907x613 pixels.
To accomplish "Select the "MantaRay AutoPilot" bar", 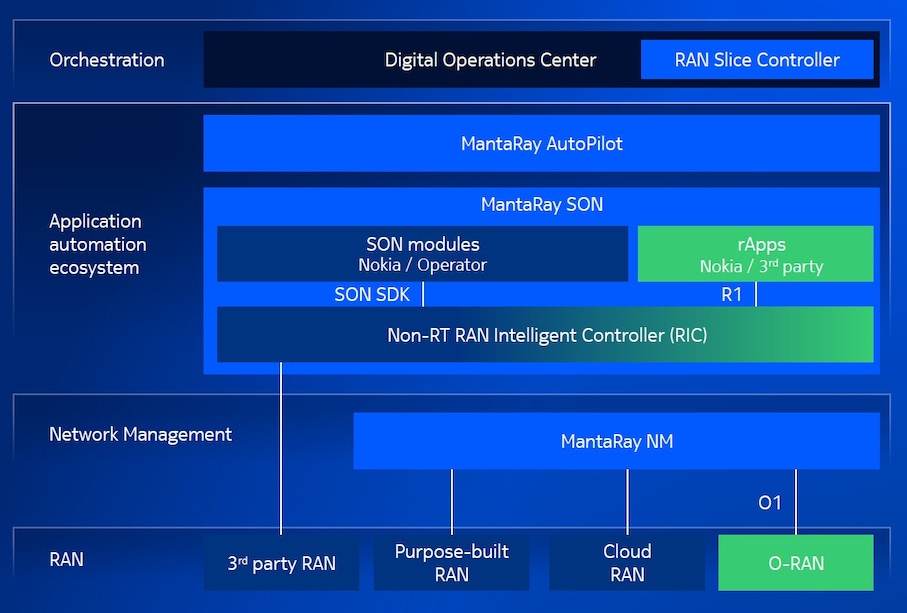I will pos(541,143).
